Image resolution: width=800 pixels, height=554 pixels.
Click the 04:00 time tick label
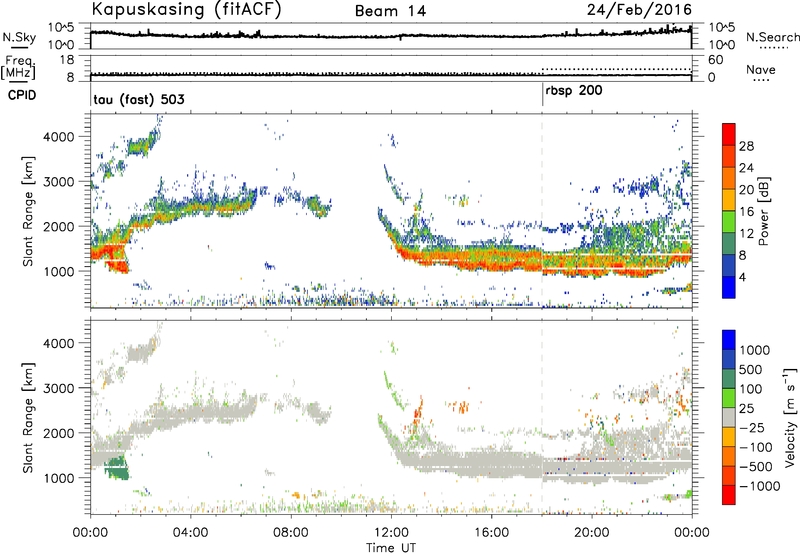[x=190, y=533]
